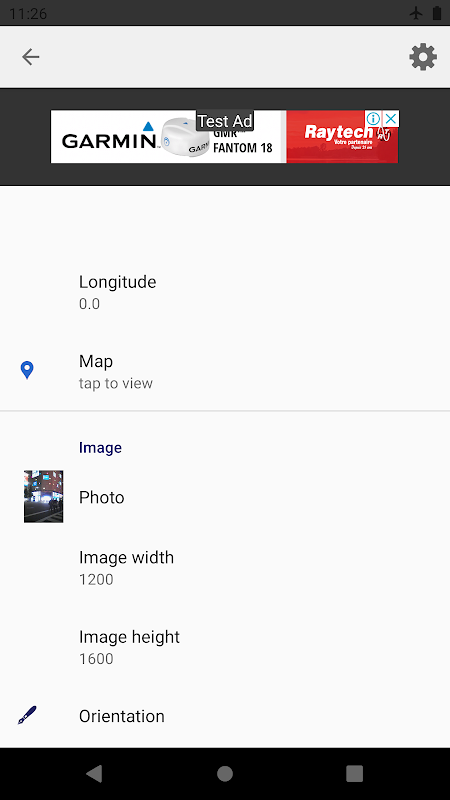This screenshot has height=800, width=450.
Task: Click the Garmin logo in the ad
Action: click(x=109, y=138)
